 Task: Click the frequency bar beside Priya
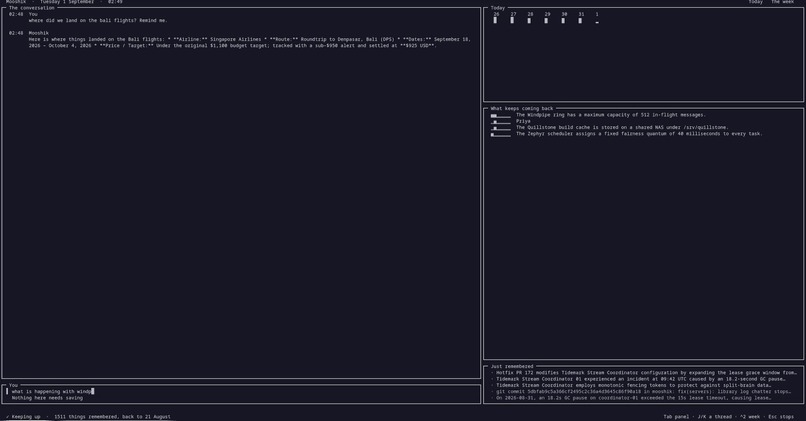click(x=501, y=122)
